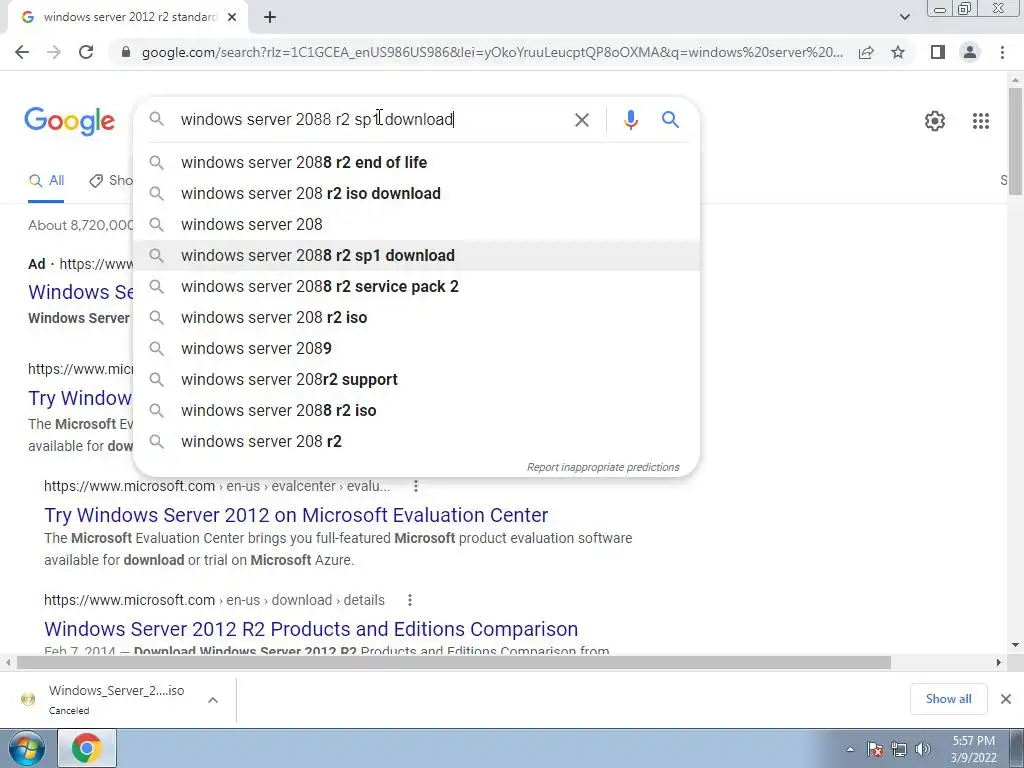Open the volume speaker tray icon
1024x768 pixels.
tap(923, 749)
